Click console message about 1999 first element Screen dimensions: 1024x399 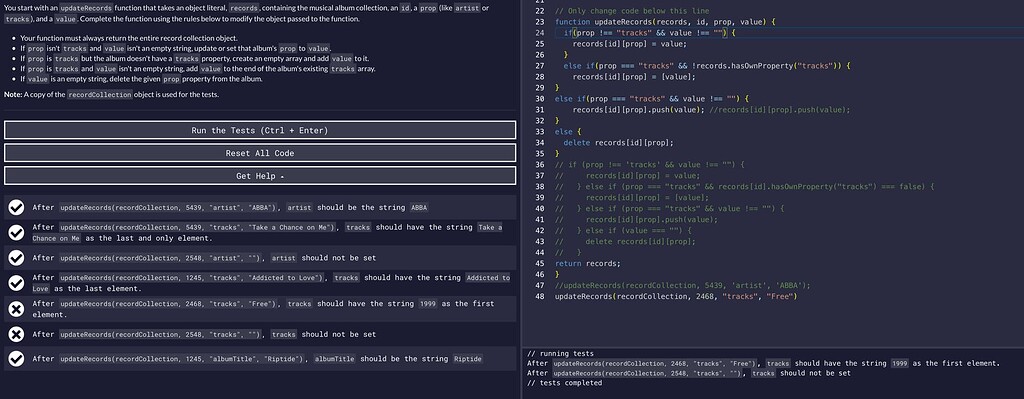pos(763,363)
